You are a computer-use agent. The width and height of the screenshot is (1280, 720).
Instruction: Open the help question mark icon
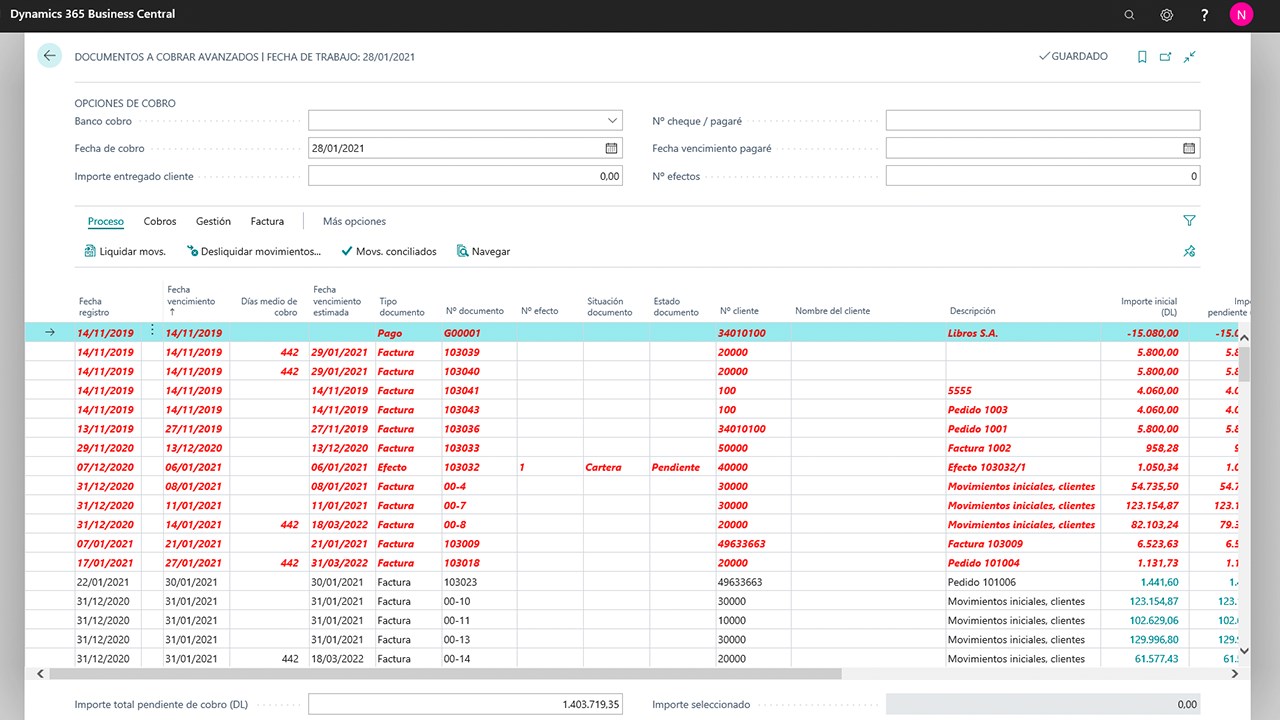pos(1204,15)
